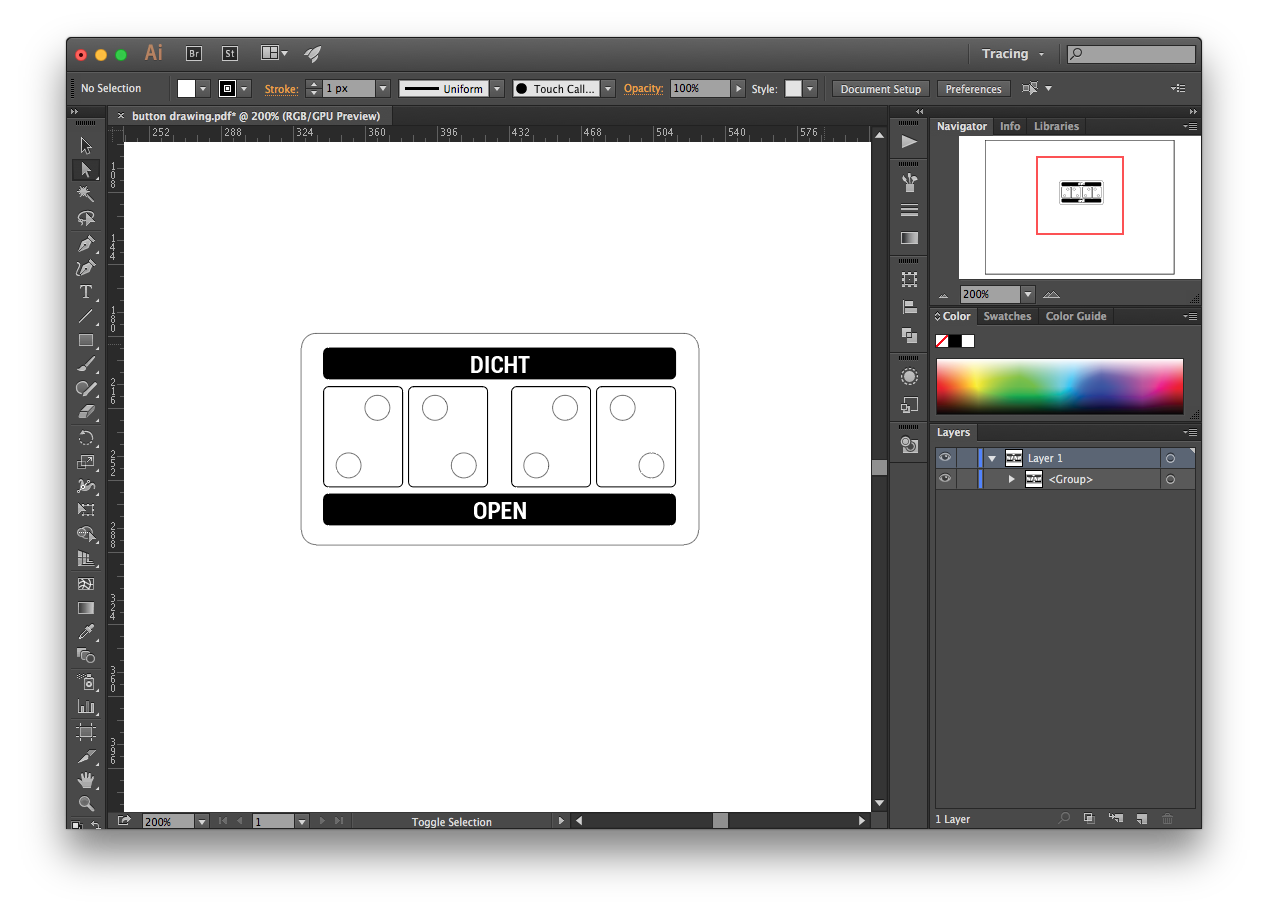This screenshot has width=1268, height=919.
Task: Pick a color from the spectrum bar
Action: (x=1059, y=385)
